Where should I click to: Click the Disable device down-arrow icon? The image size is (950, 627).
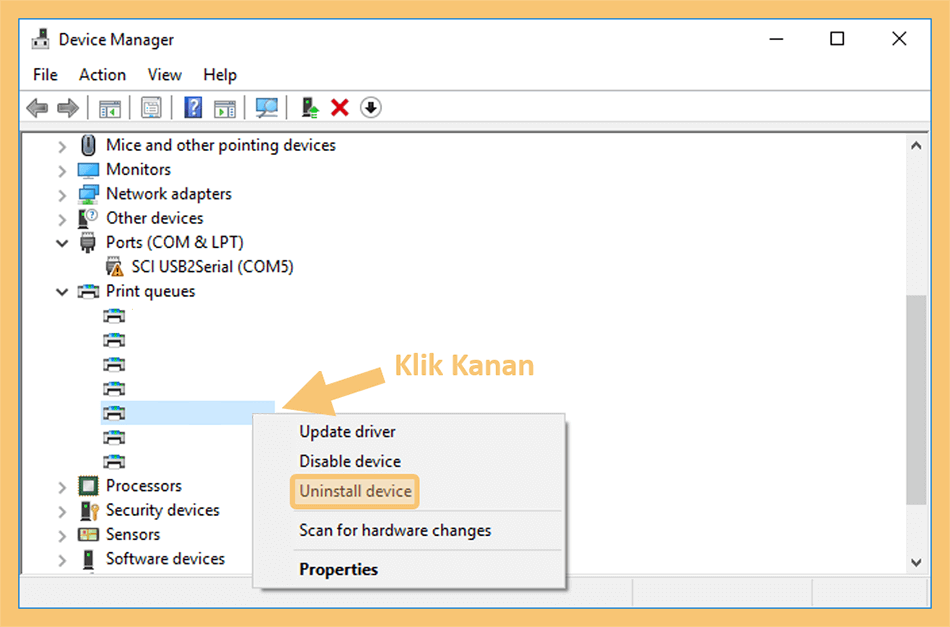point(371,108)
